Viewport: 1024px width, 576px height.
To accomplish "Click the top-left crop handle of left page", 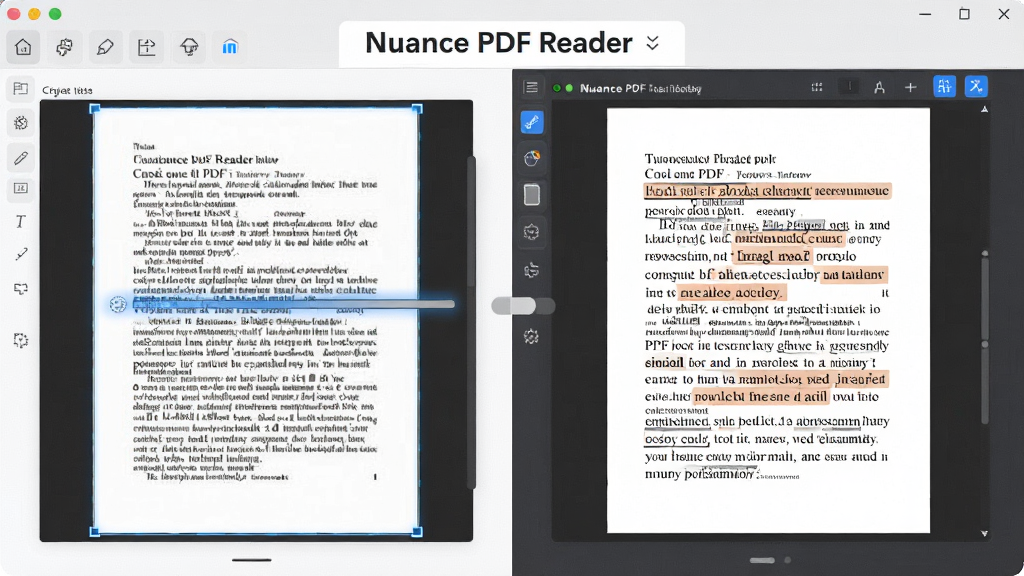I will click(x=95, y=108).
